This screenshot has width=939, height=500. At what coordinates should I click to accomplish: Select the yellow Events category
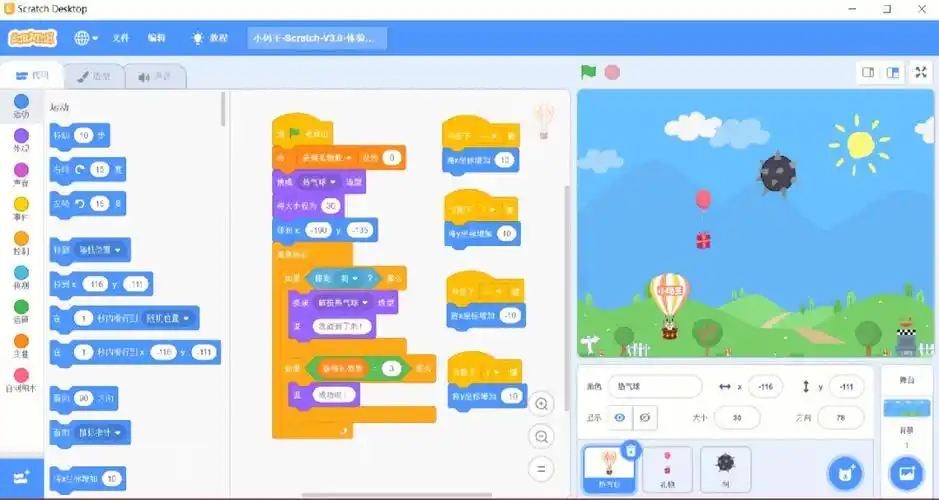click(x=21, y=208)
